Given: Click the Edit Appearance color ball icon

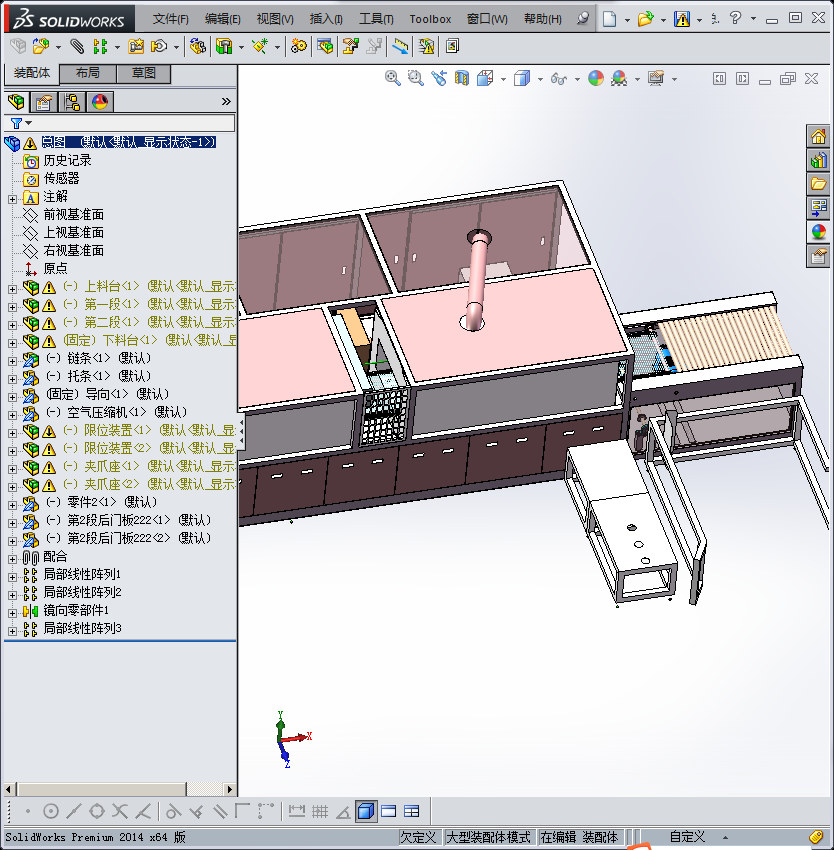Looking at the screenshot, I should (x=596, y=79).
